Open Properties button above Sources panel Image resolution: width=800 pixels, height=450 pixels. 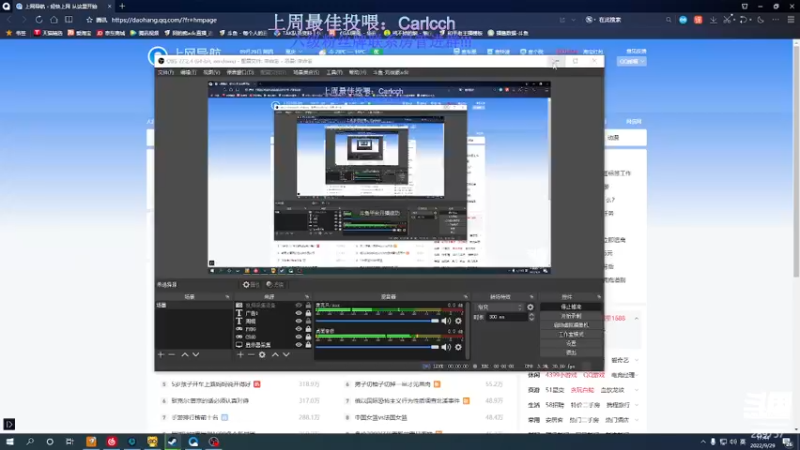pyautogui.click(x=251, y=285)
